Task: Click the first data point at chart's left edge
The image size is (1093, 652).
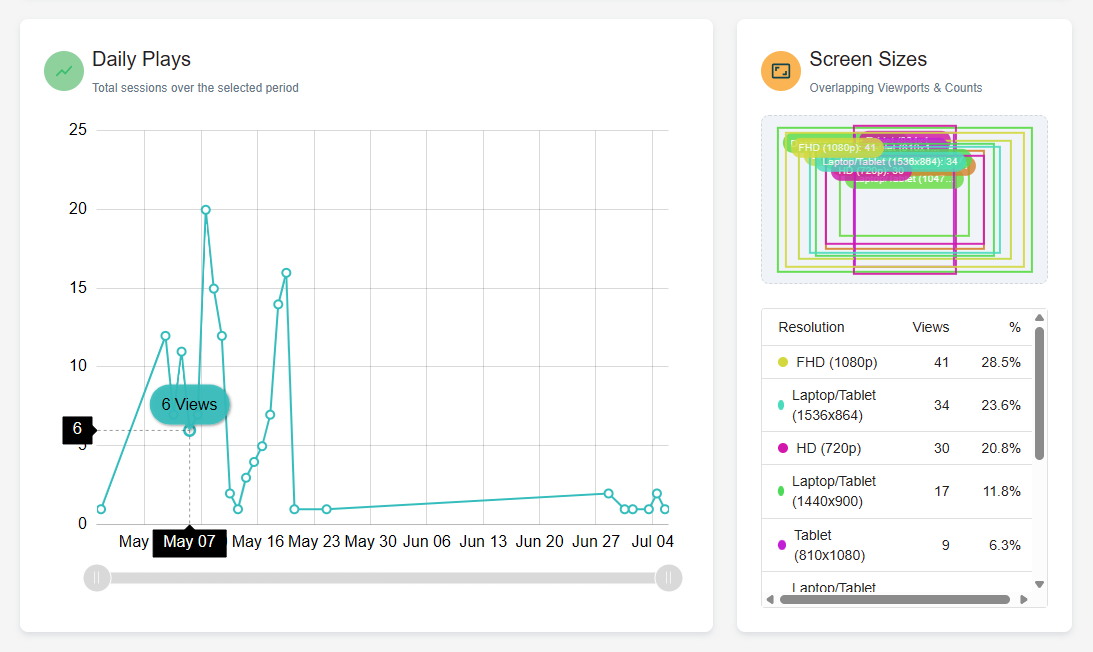Action: pyautogui.click(x=101, y=509)
